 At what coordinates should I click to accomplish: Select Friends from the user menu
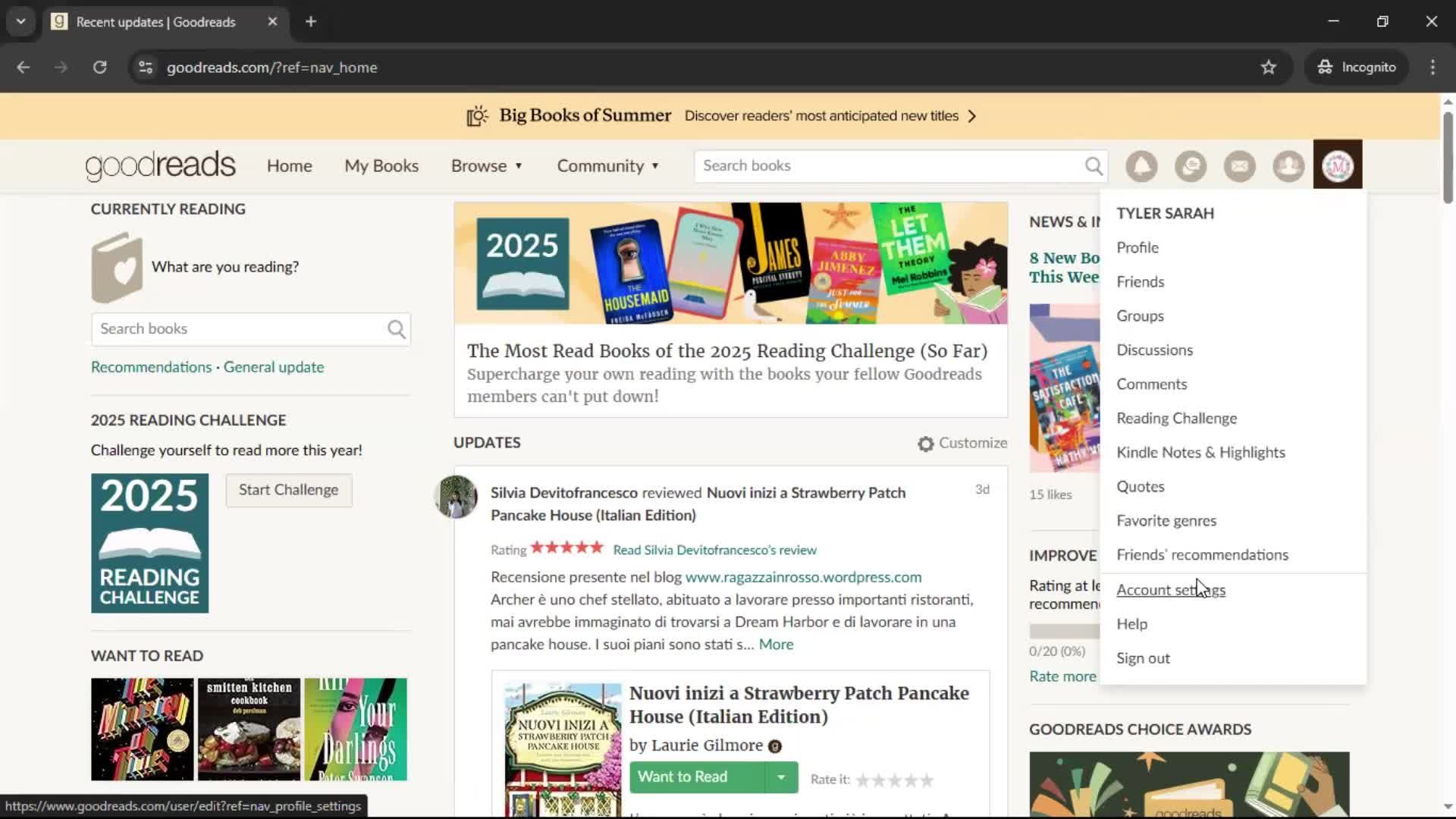pos(1140,281)
